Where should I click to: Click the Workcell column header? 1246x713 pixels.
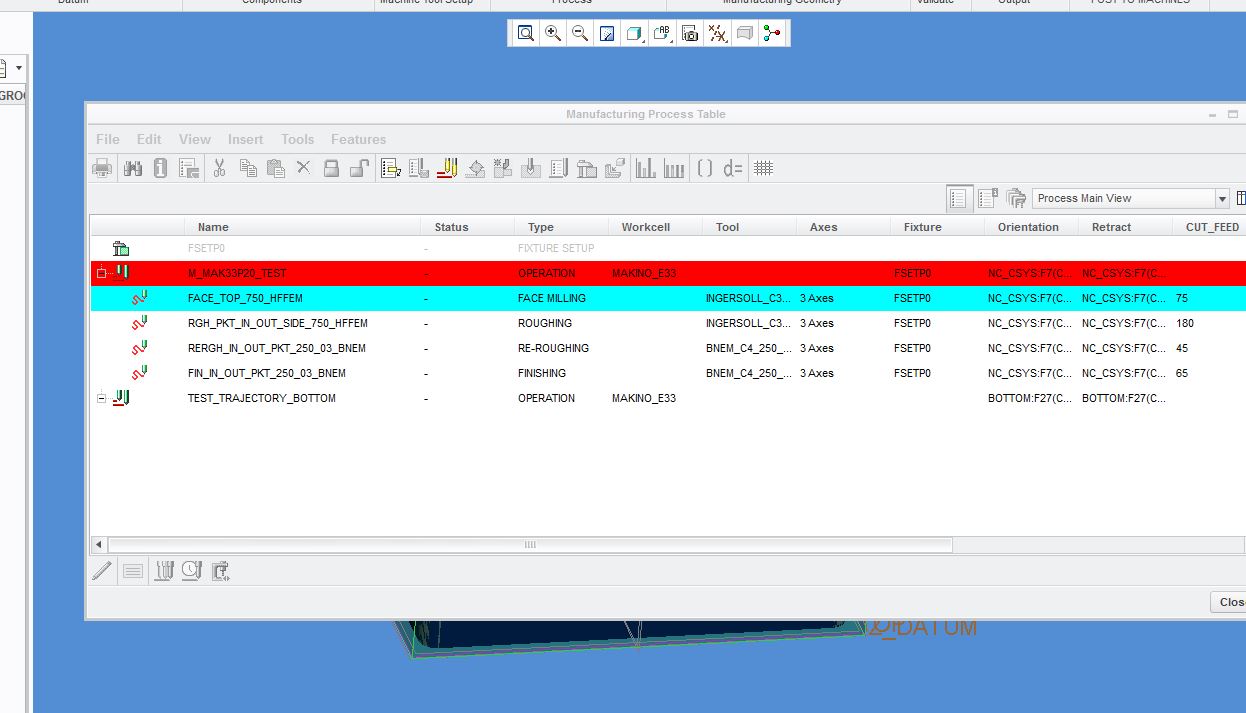(x=655, y=227)
